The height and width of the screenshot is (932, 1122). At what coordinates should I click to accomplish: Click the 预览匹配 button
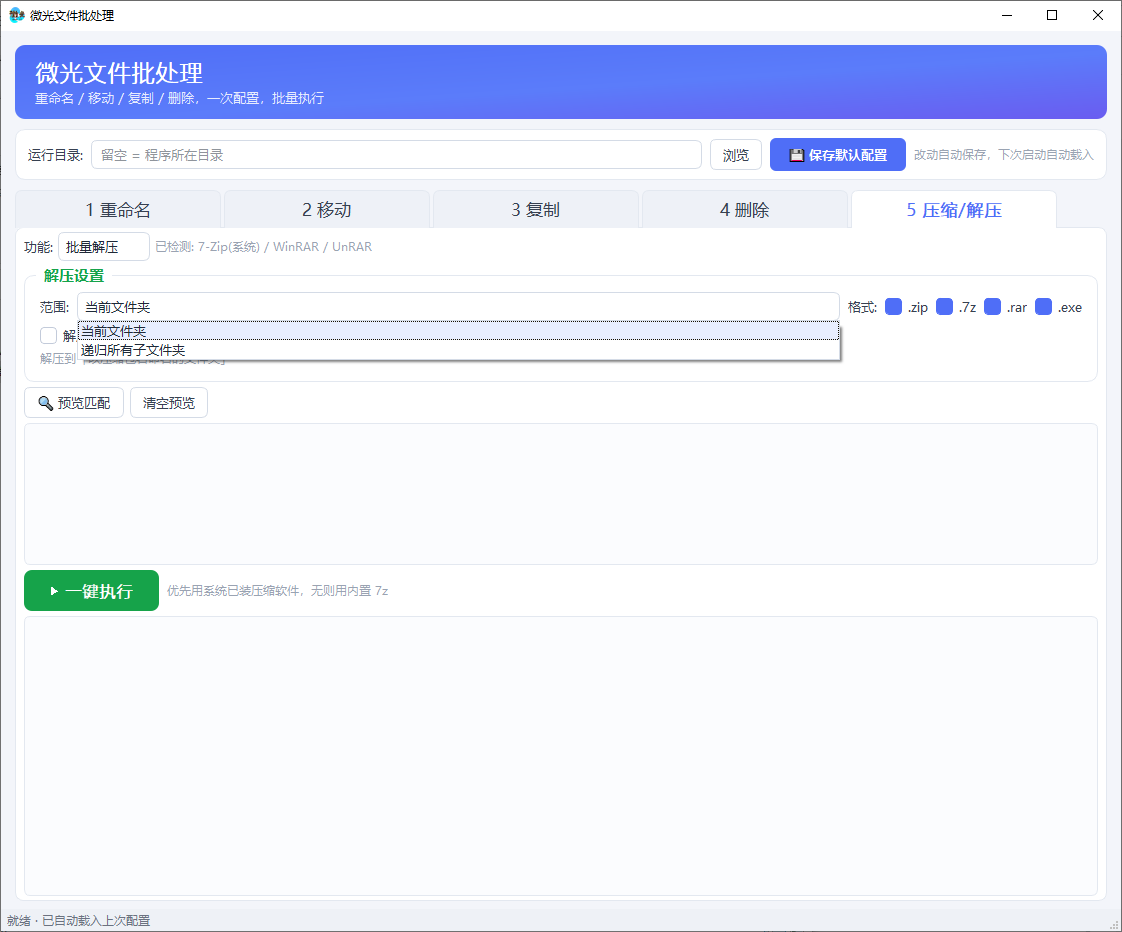coord(74,403)
